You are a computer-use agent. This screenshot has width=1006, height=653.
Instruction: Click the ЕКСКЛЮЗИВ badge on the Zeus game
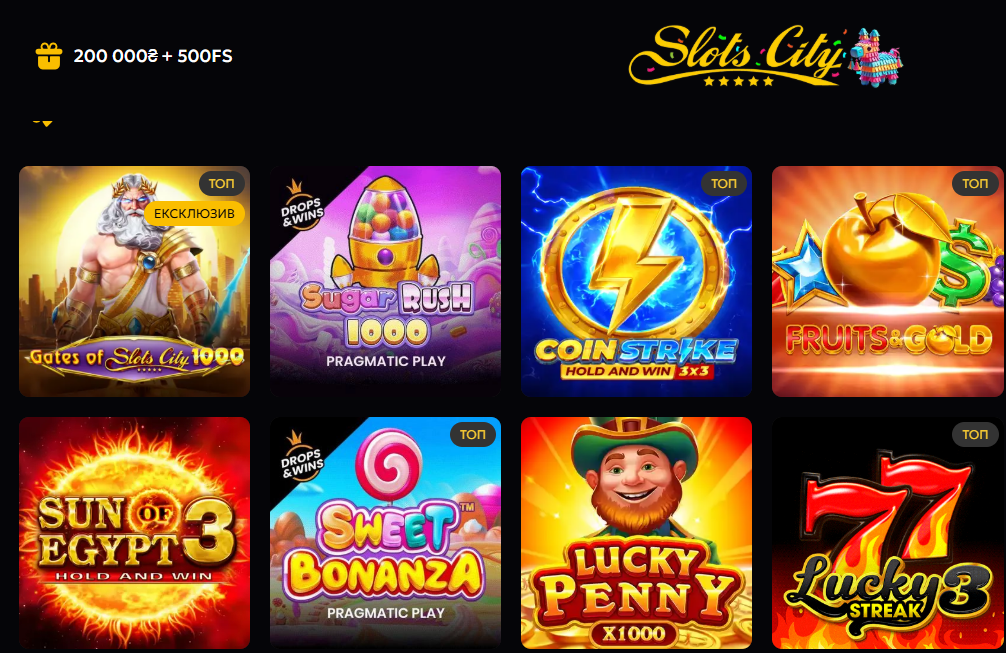pyautogui.click(x=194, y=214)
